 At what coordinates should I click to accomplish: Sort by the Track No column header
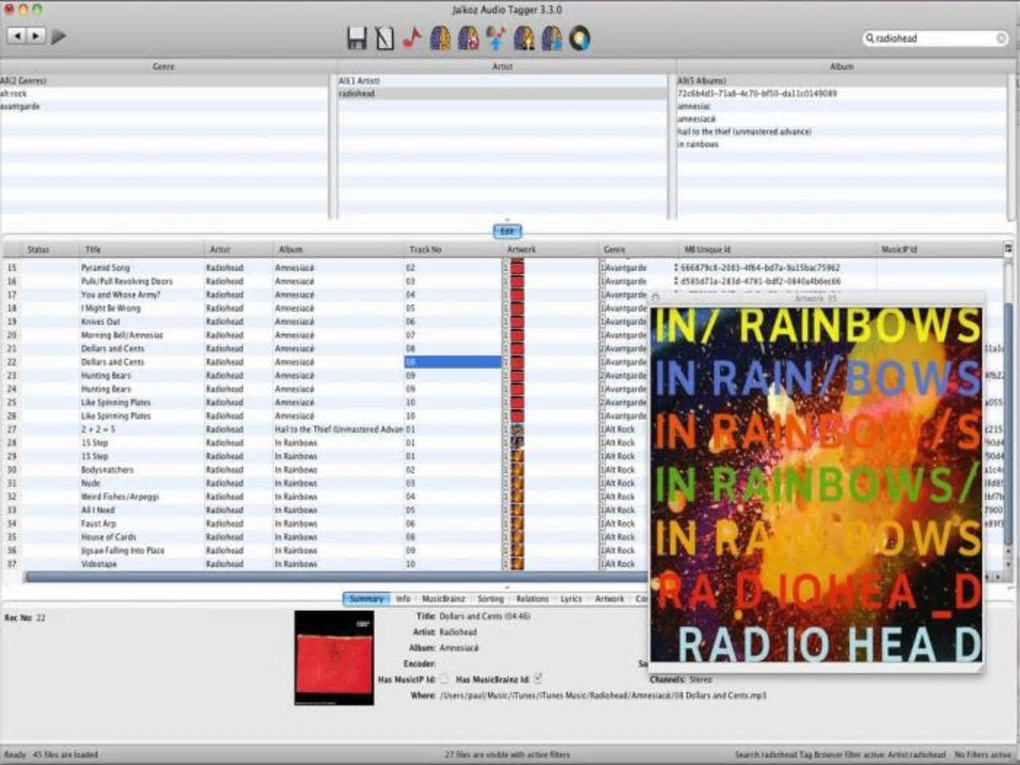coord(452,249)
